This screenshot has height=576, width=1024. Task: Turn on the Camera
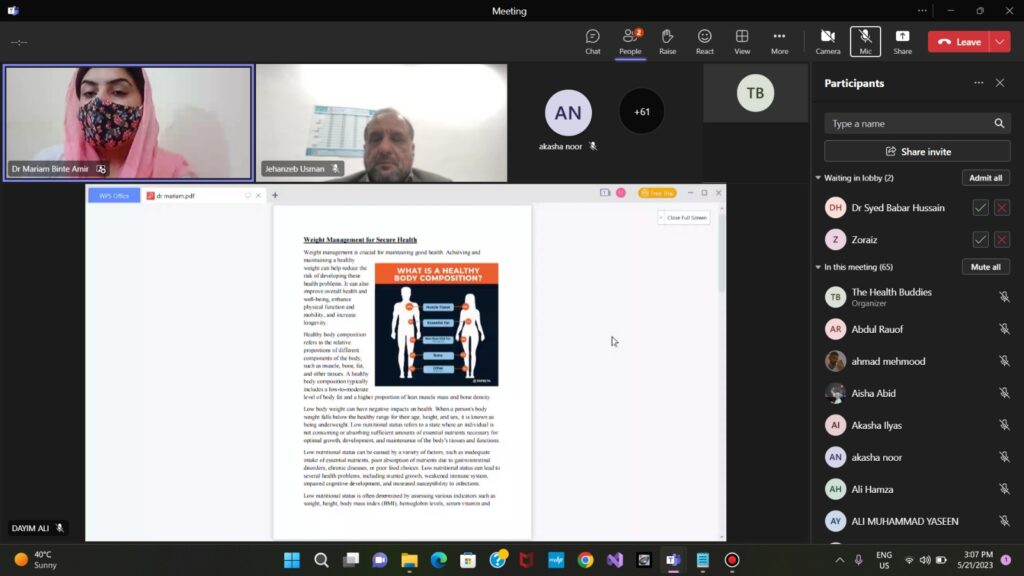[827, 42]
